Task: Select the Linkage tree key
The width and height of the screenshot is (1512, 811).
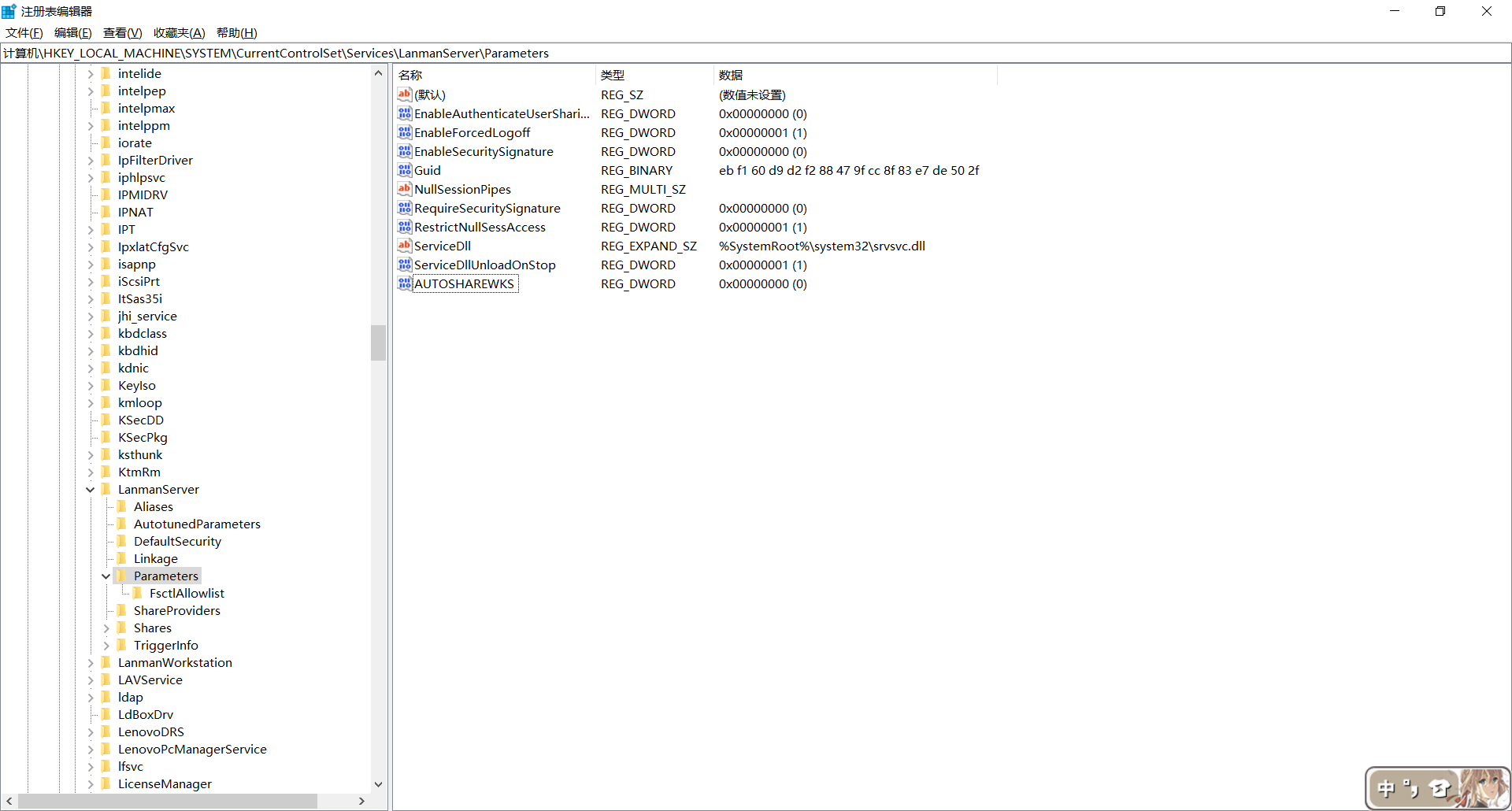Action: (156, 558)
